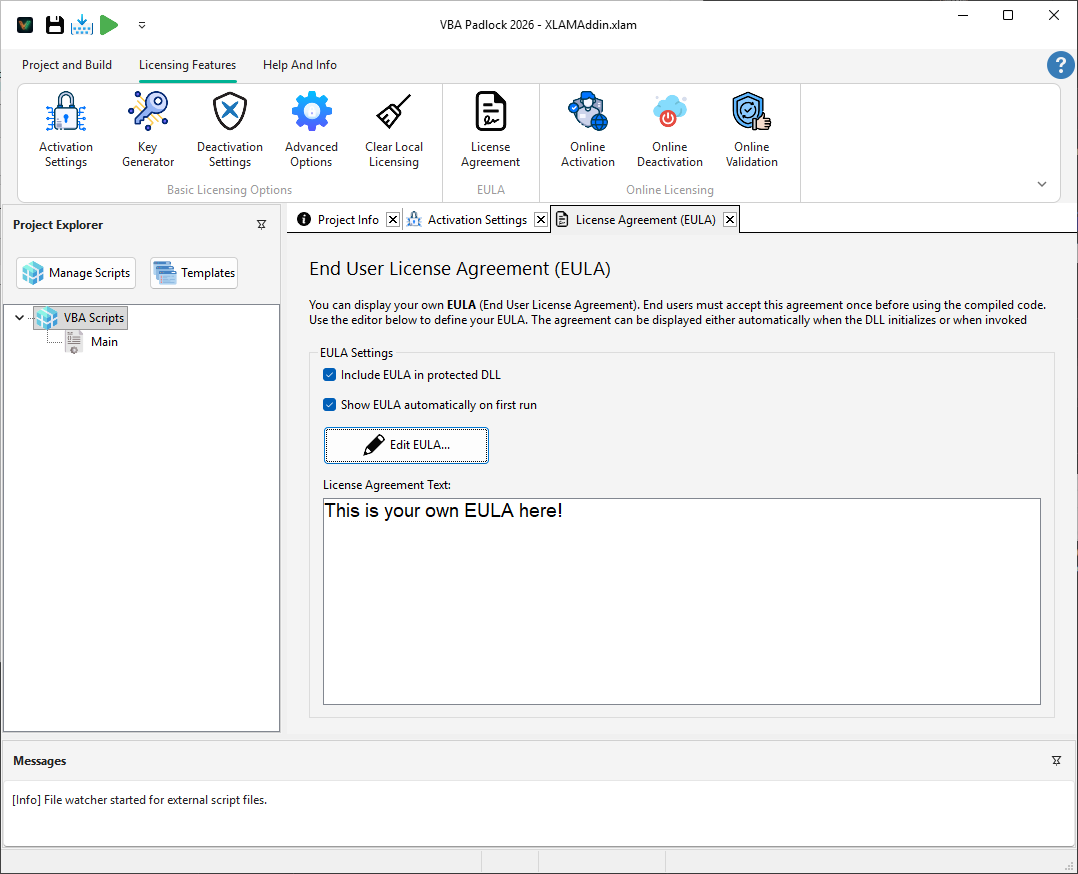Open Online Validation
Image resolution: width=1078 pixels, height=874 pixels.
[751, 128]
